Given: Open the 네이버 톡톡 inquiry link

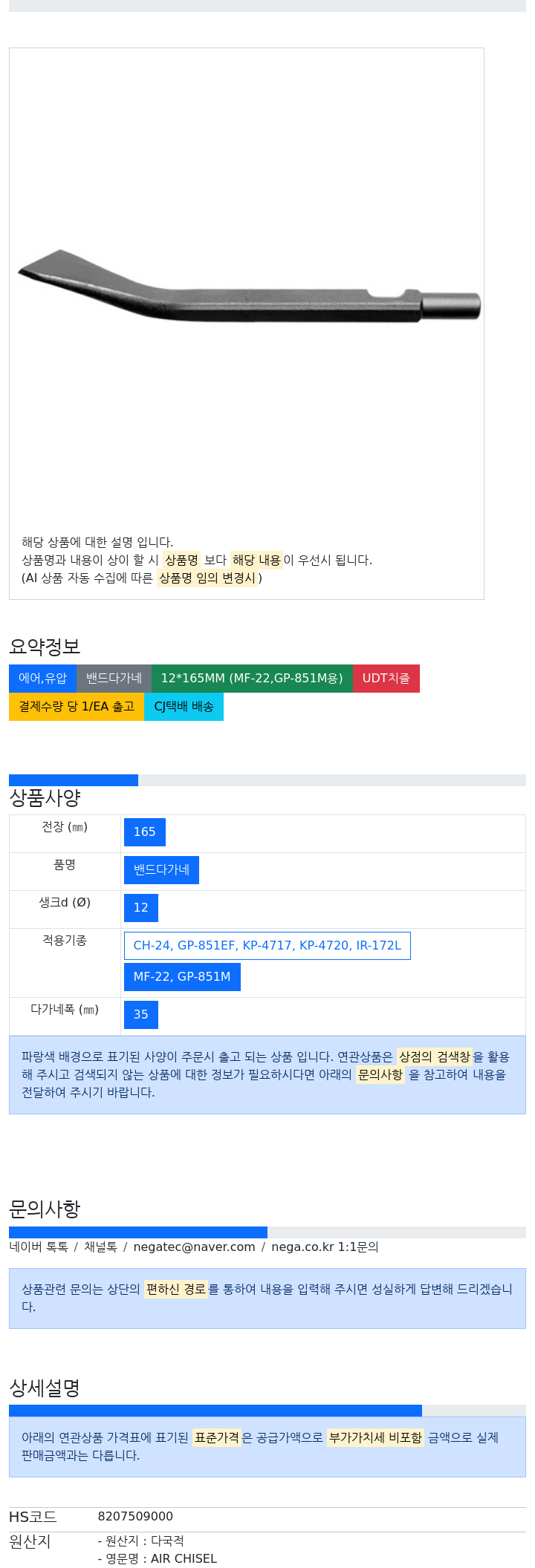Looking at the screenshot, I should click(x=39, y=1247).
